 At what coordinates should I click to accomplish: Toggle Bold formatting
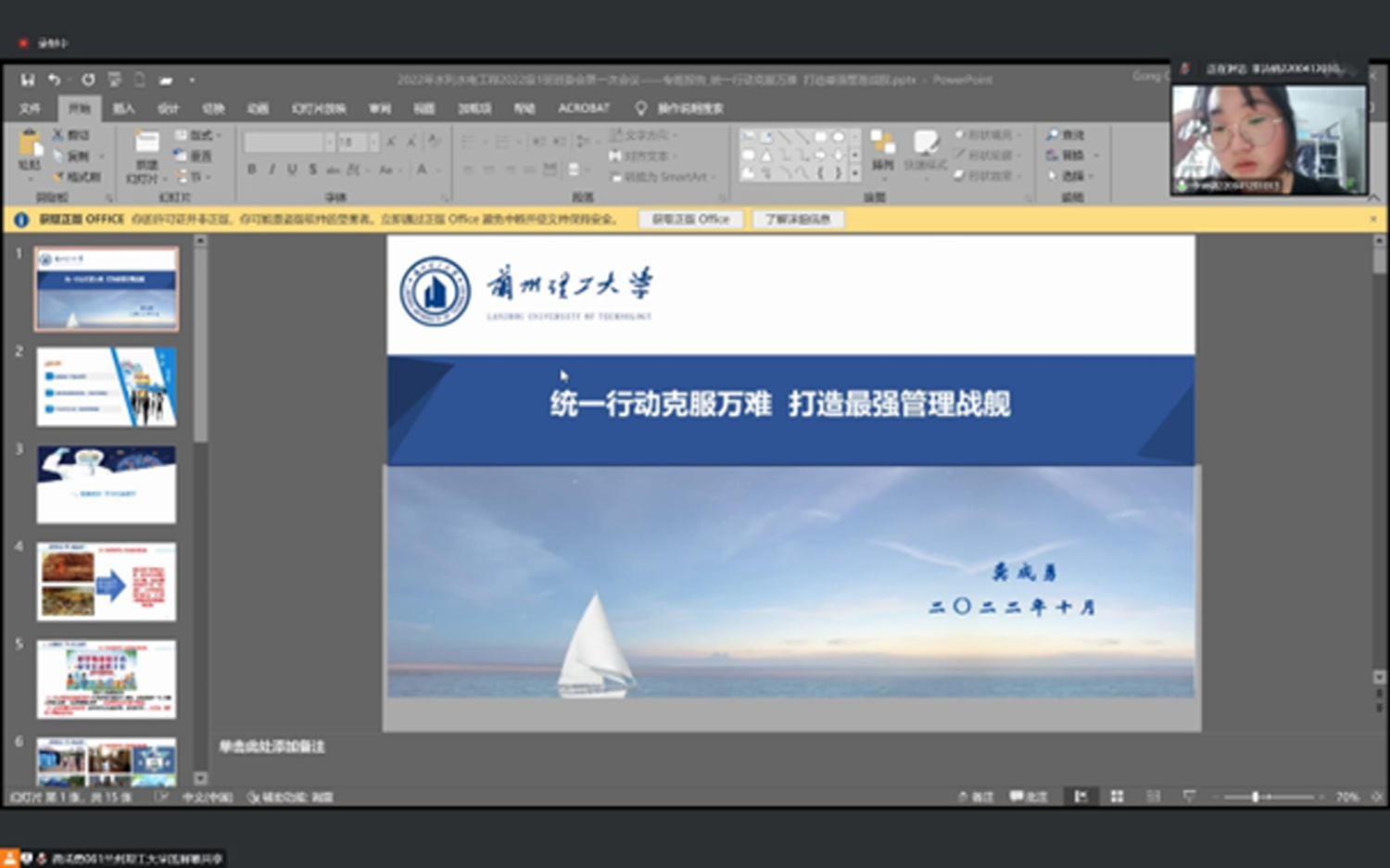[x=251, y=170]
